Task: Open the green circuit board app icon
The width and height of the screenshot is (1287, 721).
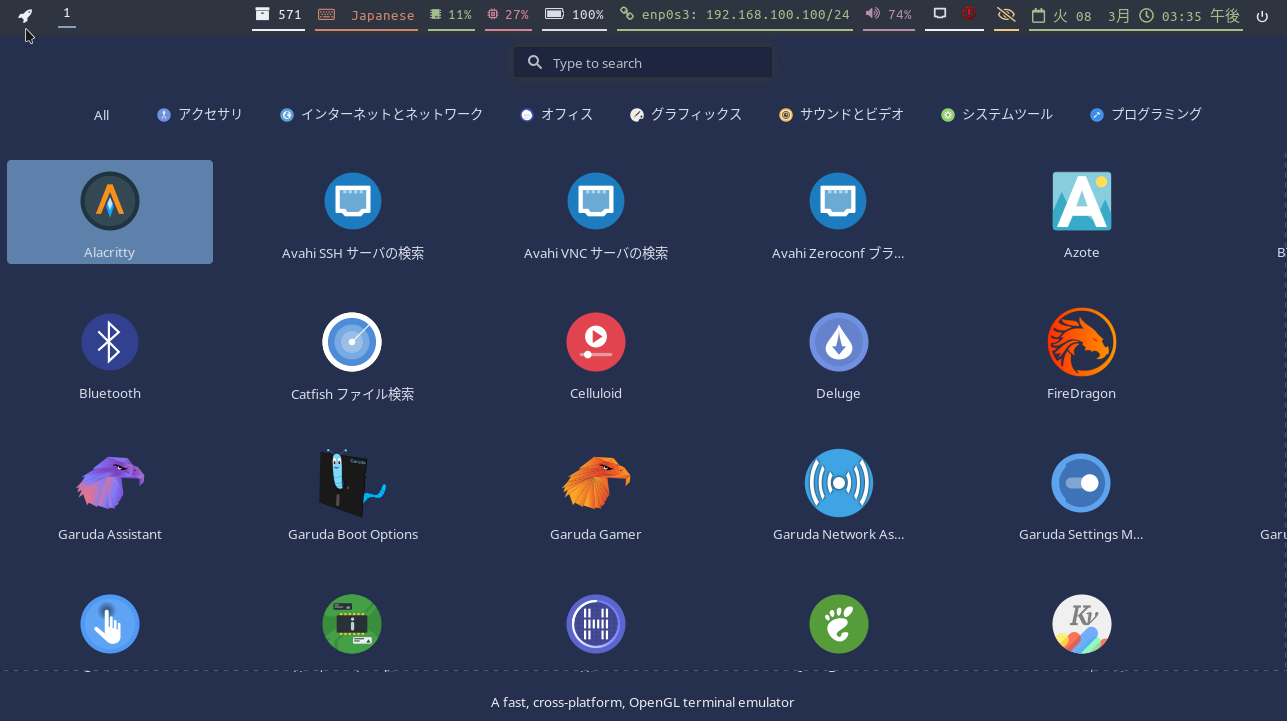Action: coord(352,624)
